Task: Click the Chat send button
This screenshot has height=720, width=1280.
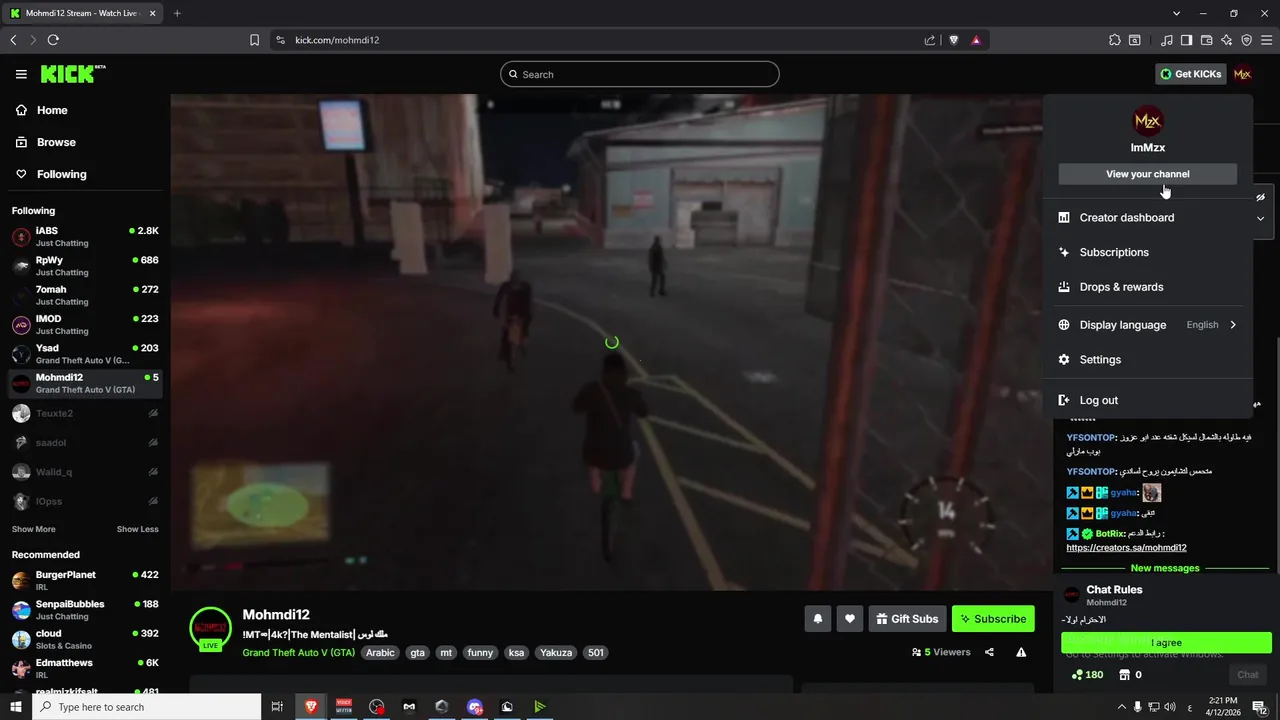Action: 1248,675
